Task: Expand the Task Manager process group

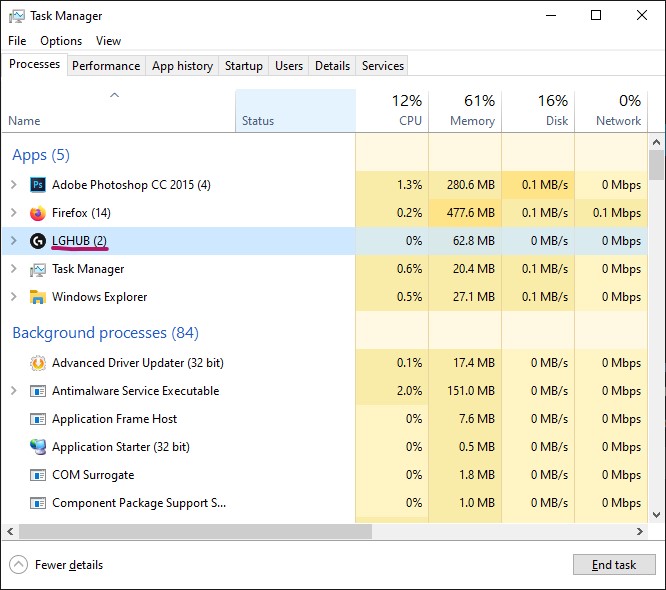Action: 14,269
